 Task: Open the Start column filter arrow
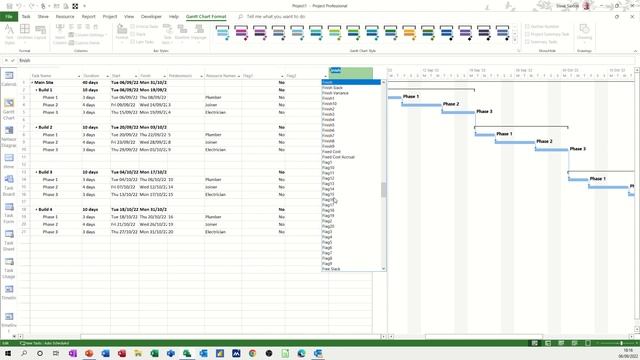pos(136,76)
